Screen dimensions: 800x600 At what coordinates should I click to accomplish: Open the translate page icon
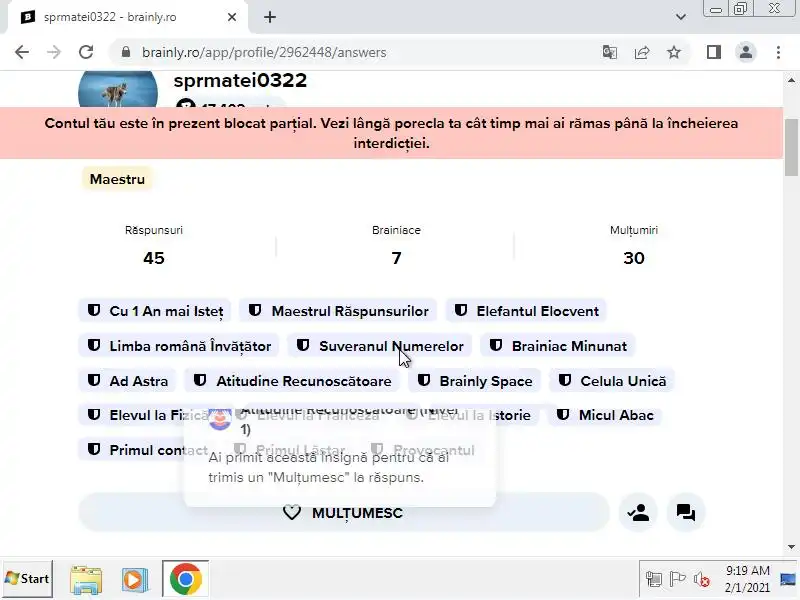610,52
